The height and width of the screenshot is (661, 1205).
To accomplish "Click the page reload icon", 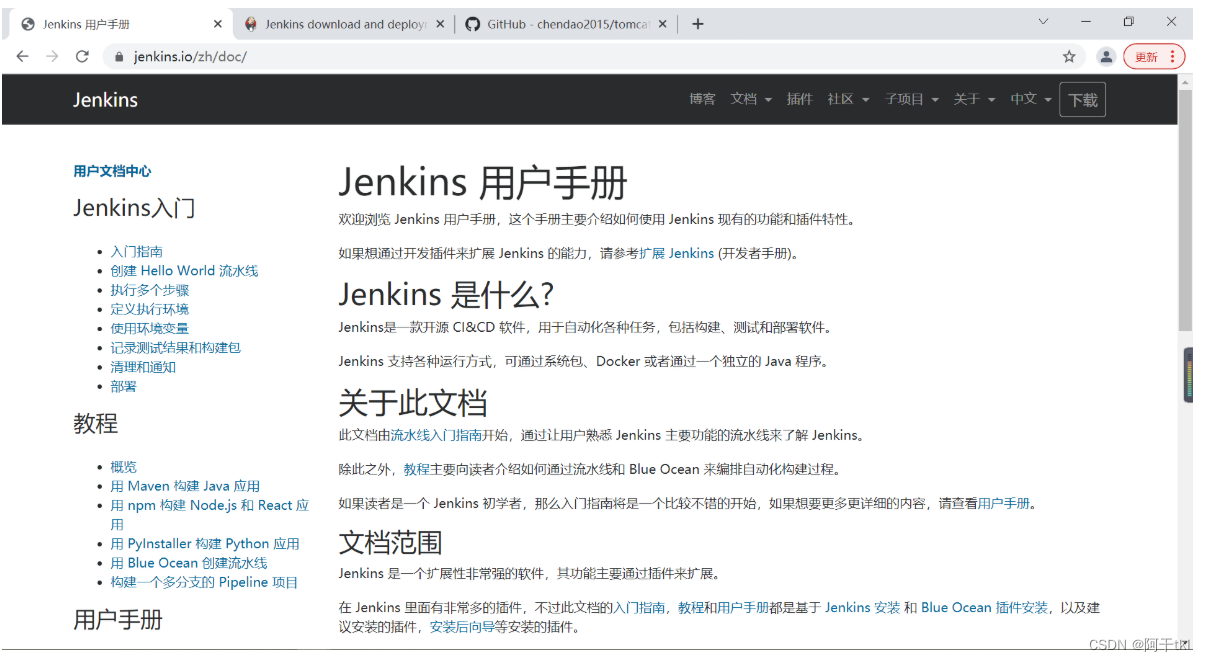I will 83,56.
